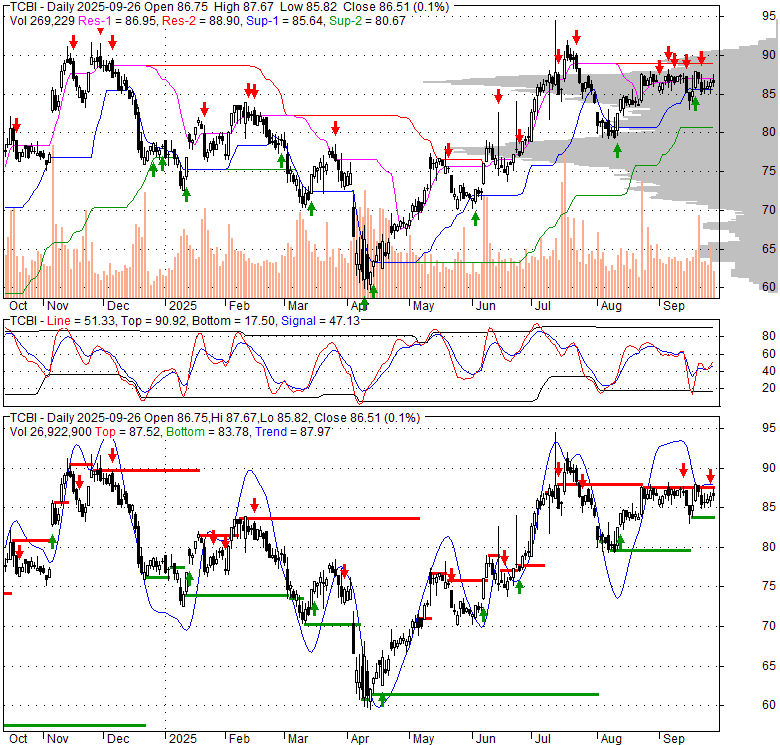Click Jul on the top chart's date axis
The image size is (780, 745).
pyautogui.click(x=543, y=306)
